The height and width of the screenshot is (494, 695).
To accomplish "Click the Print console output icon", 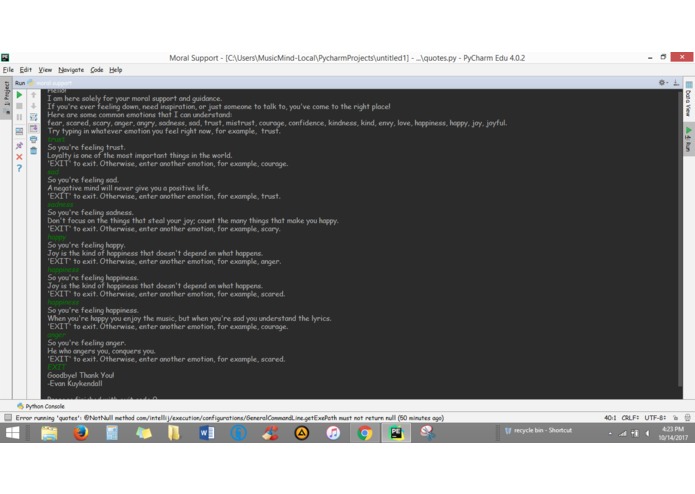I will (x=33, y=140).
